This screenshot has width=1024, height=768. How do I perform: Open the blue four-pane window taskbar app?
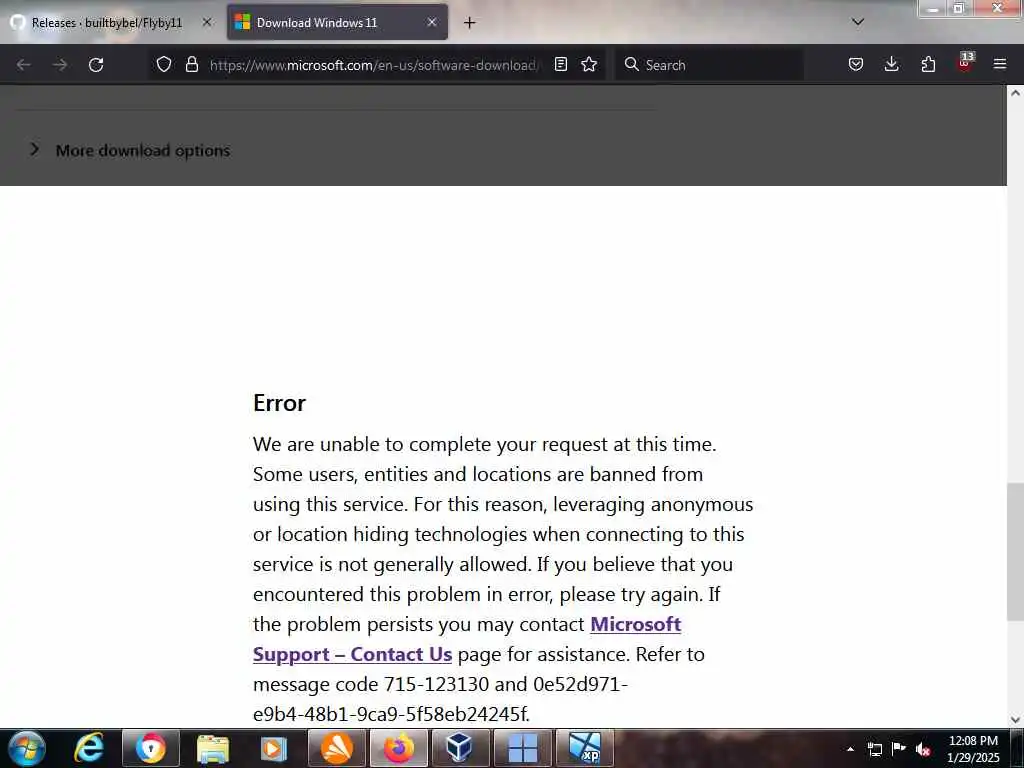pyautogui.click(x=522, y=748)
